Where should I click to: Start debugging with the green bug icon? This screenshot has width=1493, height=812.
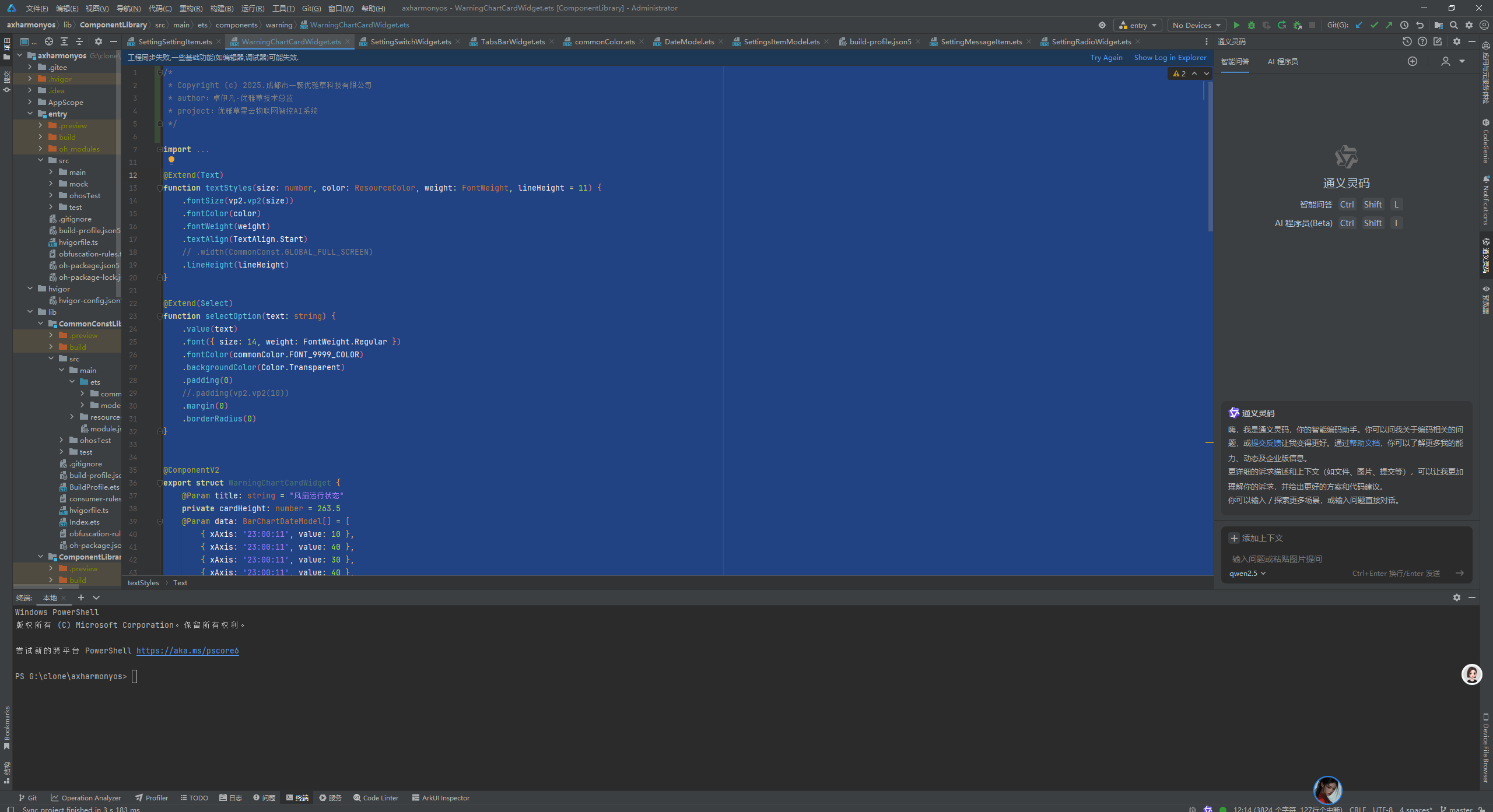[1251, 25]
